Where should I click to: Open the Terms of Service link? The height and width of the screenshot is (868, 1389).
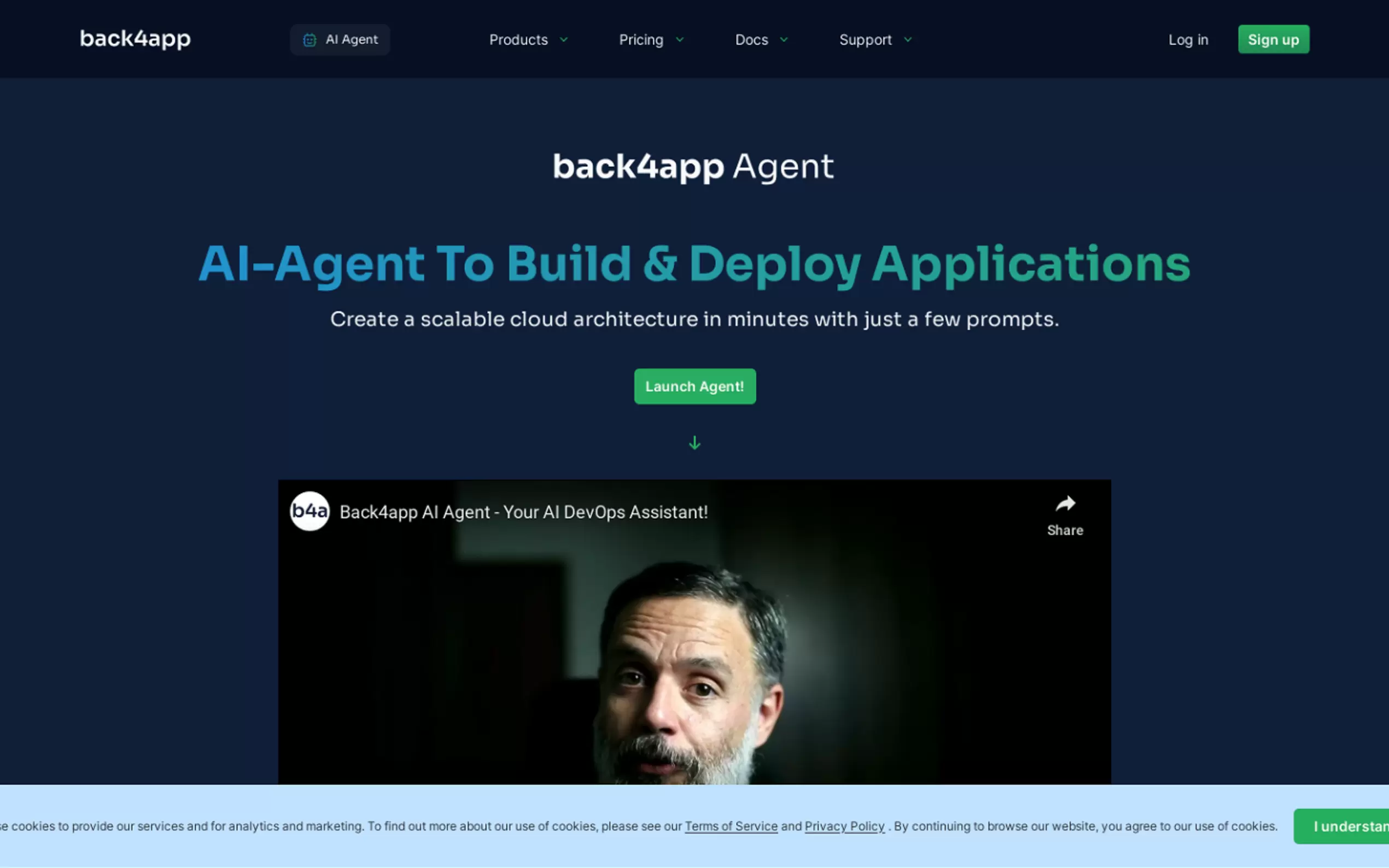tap(731, 826)
